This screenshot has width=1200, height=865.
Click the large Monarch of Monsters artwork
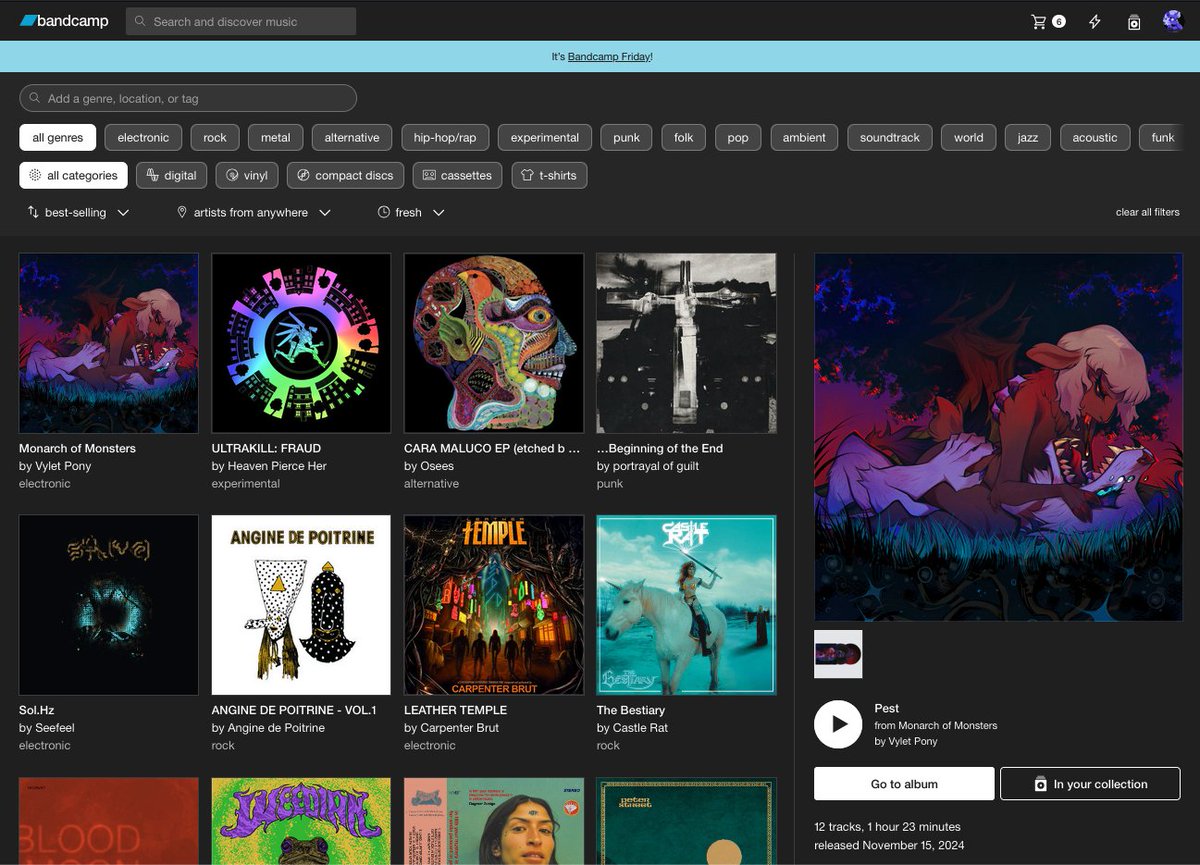point(998,437)
